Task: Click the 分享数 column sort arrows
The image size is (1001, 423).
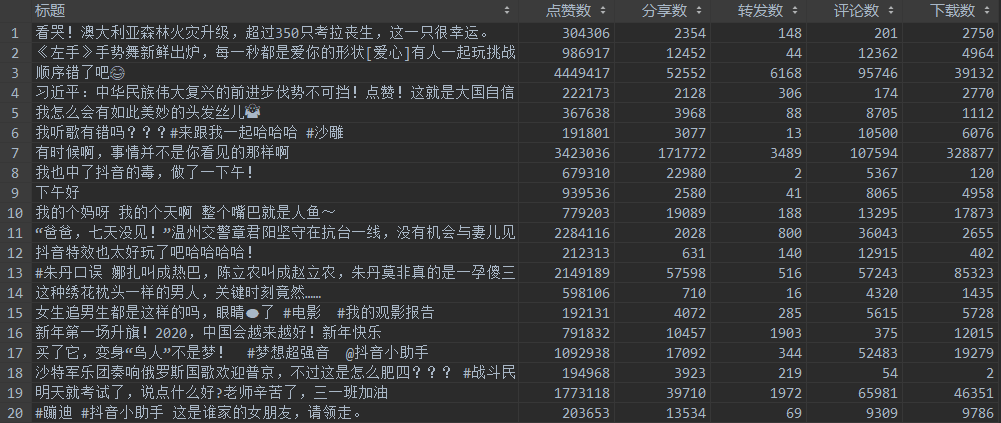Action: pyautogui.click(x=698, y=10)
